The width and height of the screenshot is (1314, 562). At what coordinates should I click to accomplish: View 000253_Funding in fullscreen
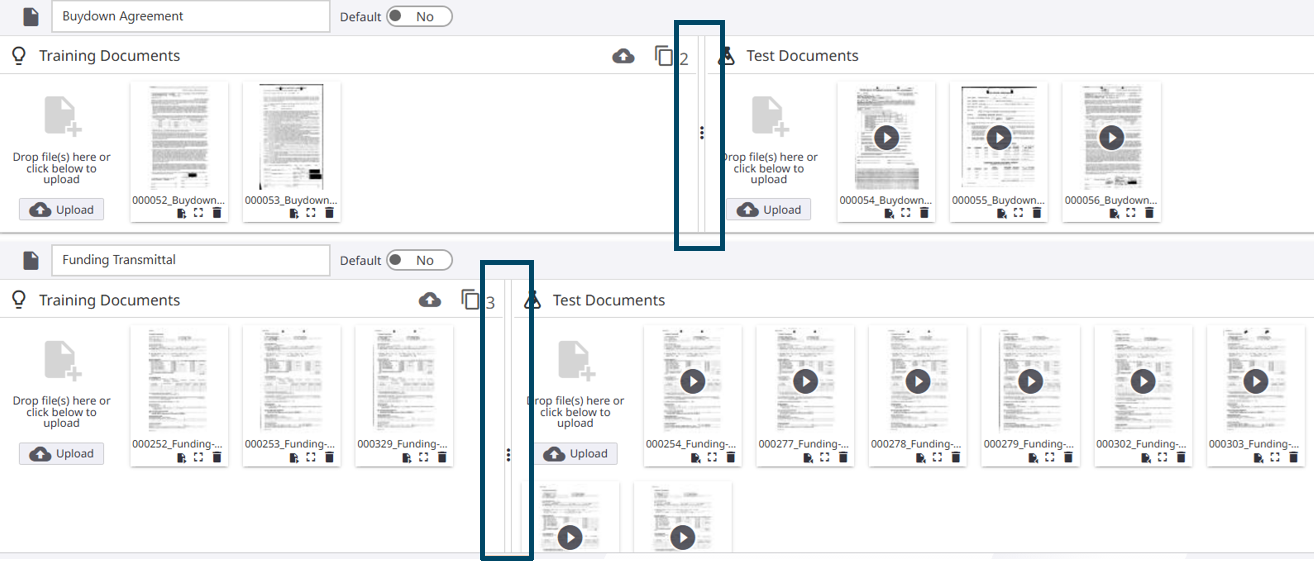(311, 457)
